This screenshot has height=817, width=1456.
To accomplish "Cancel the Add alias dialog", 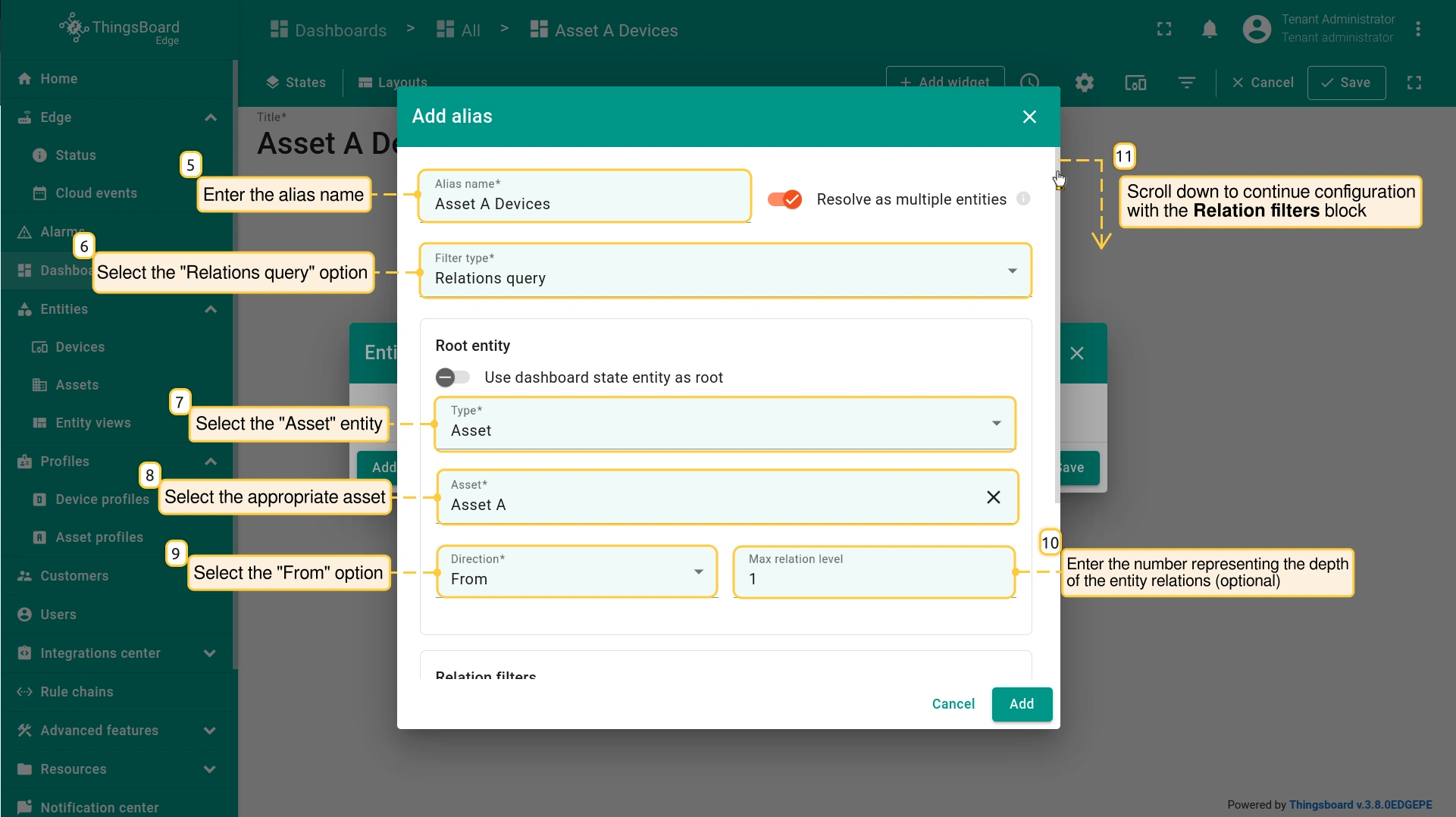I will coord(953,704).
